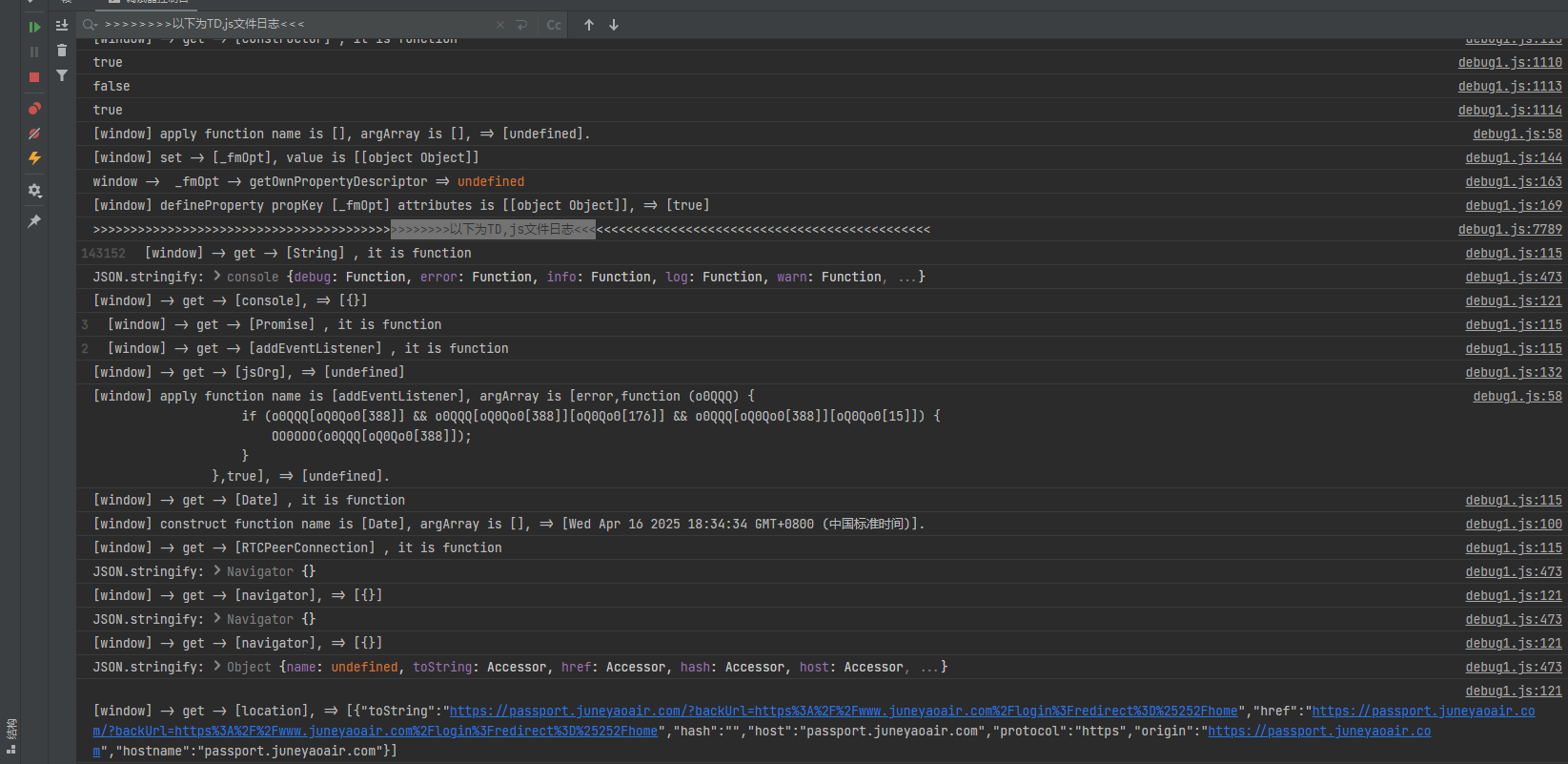Clear the search text with X
1568x764 pixels.
(x=500, y=25)
